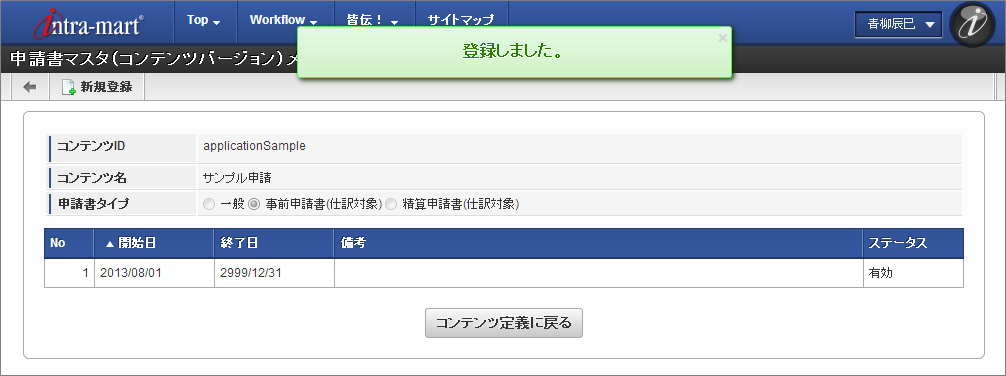Click the コンテンツ名 label
Viewport: 1006px width, 376px height.
coord(92,178)
